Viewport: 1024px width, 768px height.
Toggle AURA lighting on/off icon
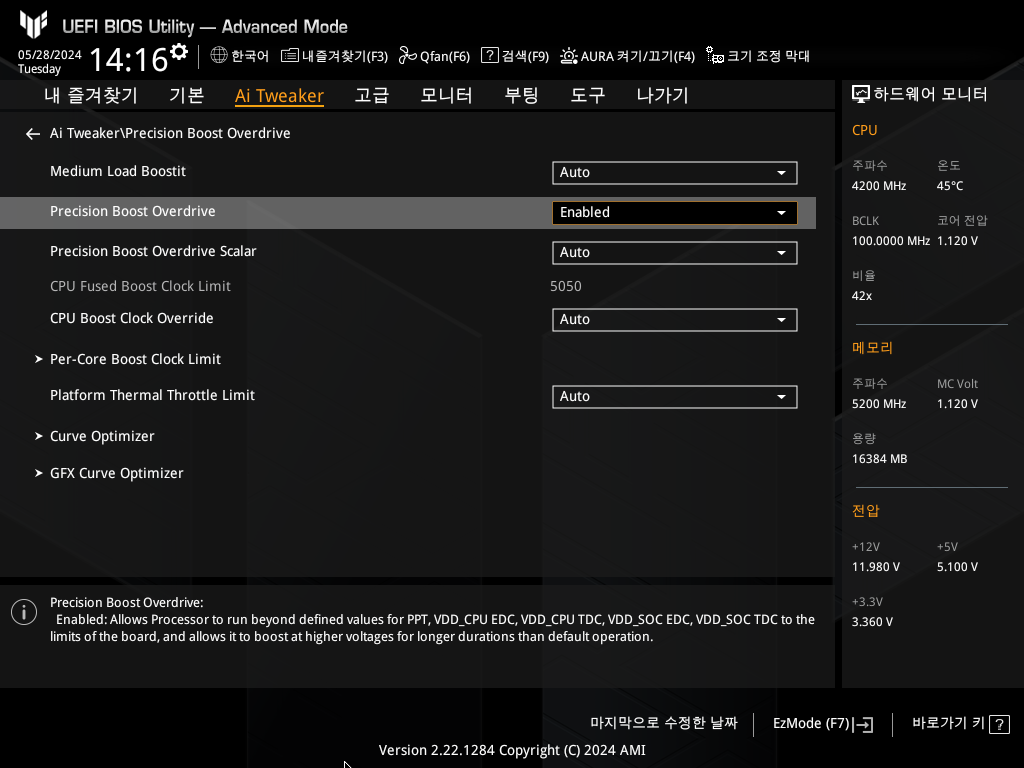pyautogui.click(x=569, y=56)
